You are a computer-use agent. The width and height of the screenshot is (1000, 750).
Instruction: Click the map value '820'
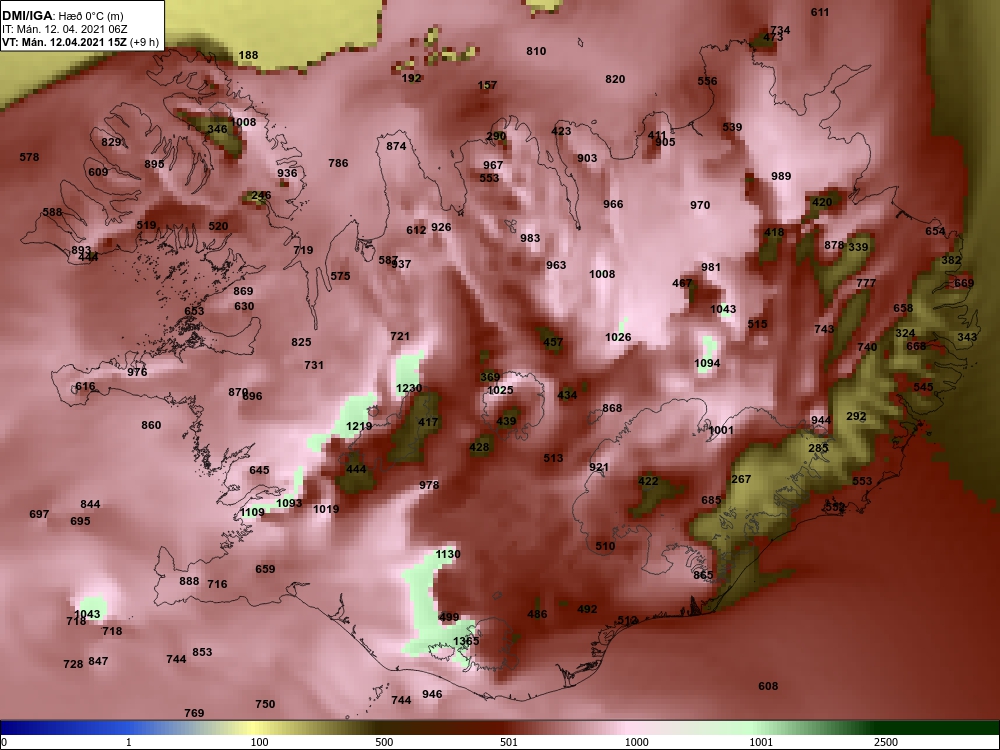pyautogui.click(x=615, y=79)
